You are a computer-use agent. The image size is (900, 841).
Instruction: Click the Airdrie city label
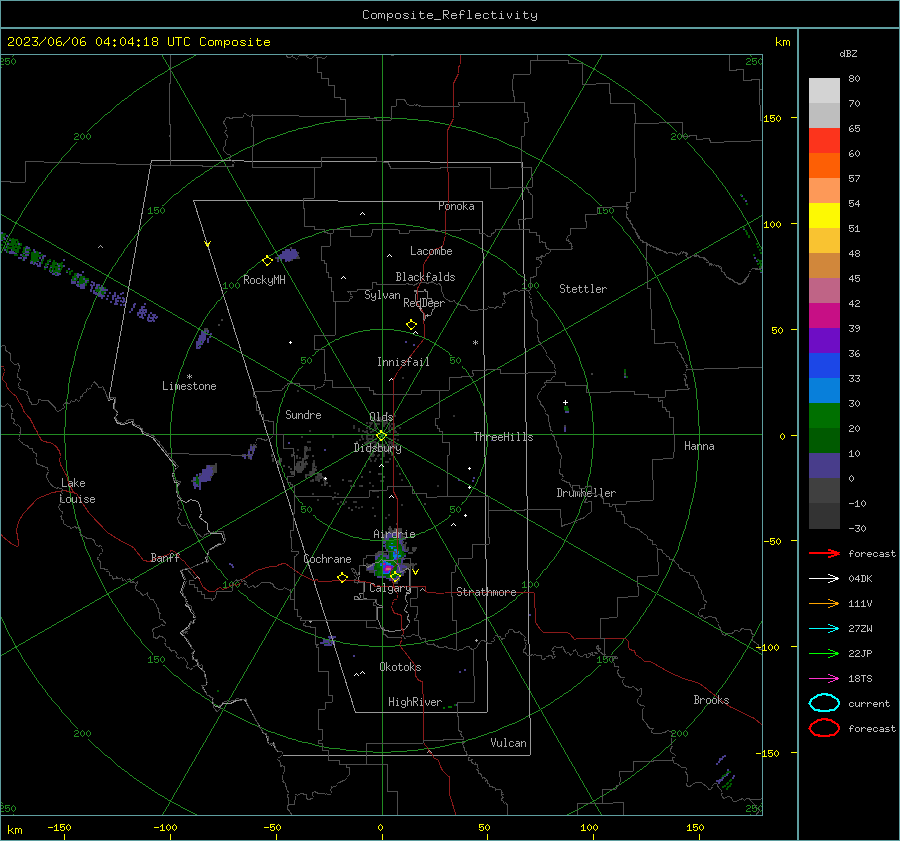(x=394, y=534)
